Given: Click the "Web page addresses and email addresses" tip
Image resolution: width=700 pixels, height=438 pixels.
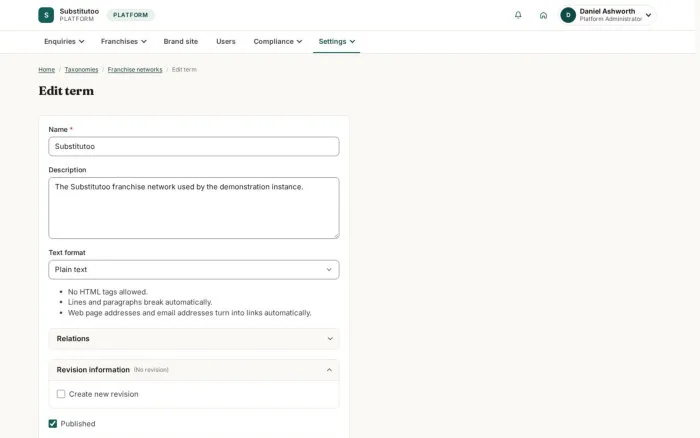Looking at the screenshot, I should point(189,313).
